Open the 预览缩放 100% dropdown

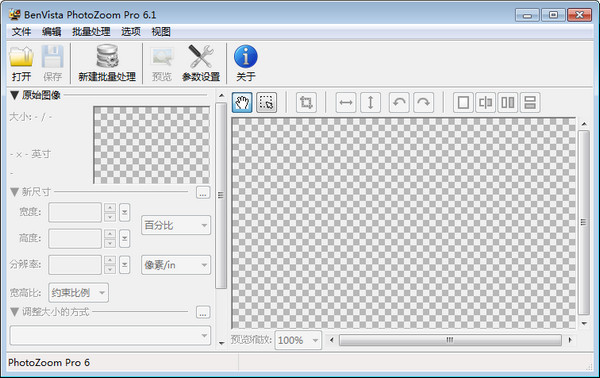(298, 340)
